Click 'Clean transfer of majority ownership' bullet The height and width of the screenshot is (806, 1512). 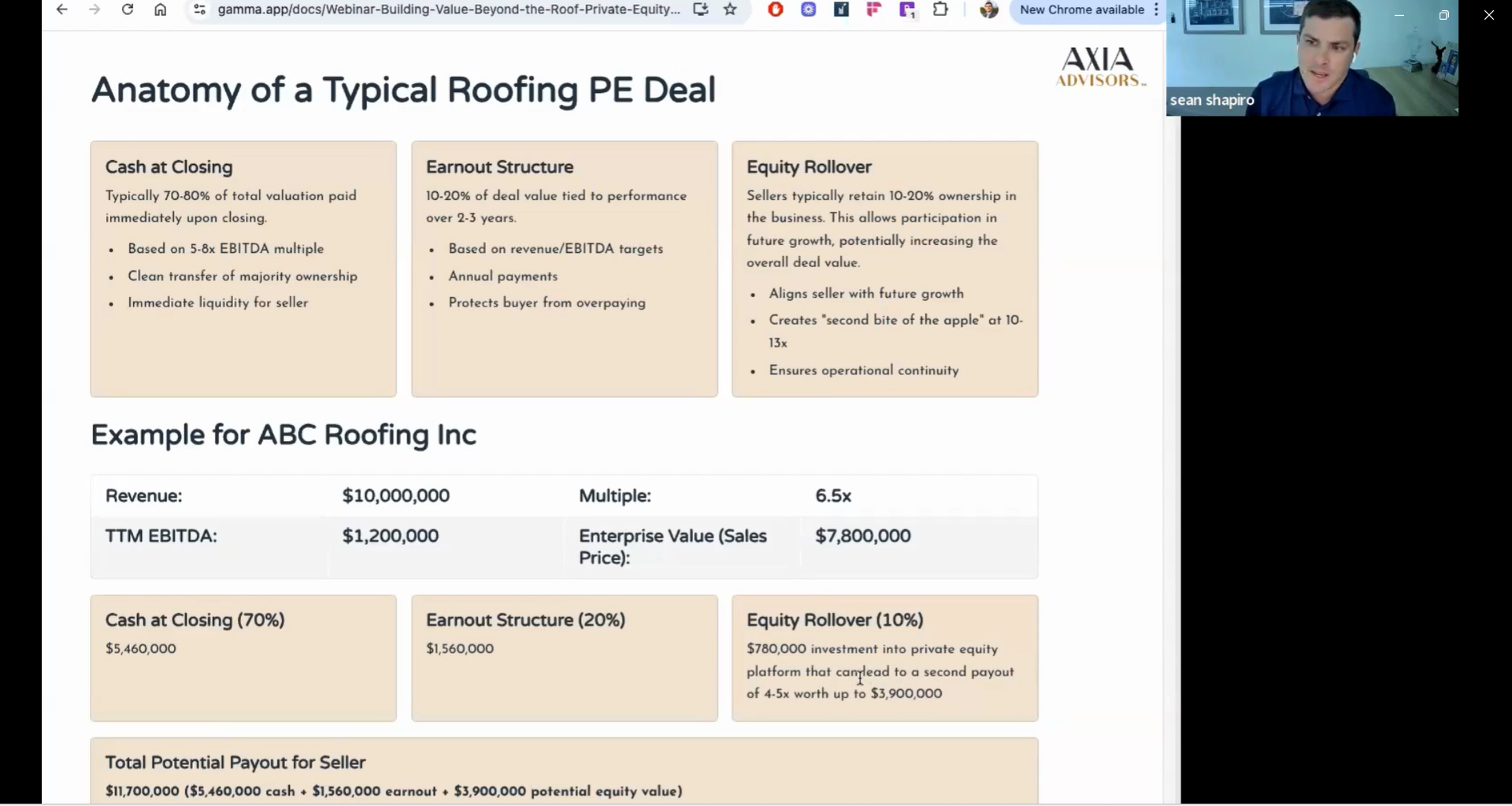click(243, 276)
